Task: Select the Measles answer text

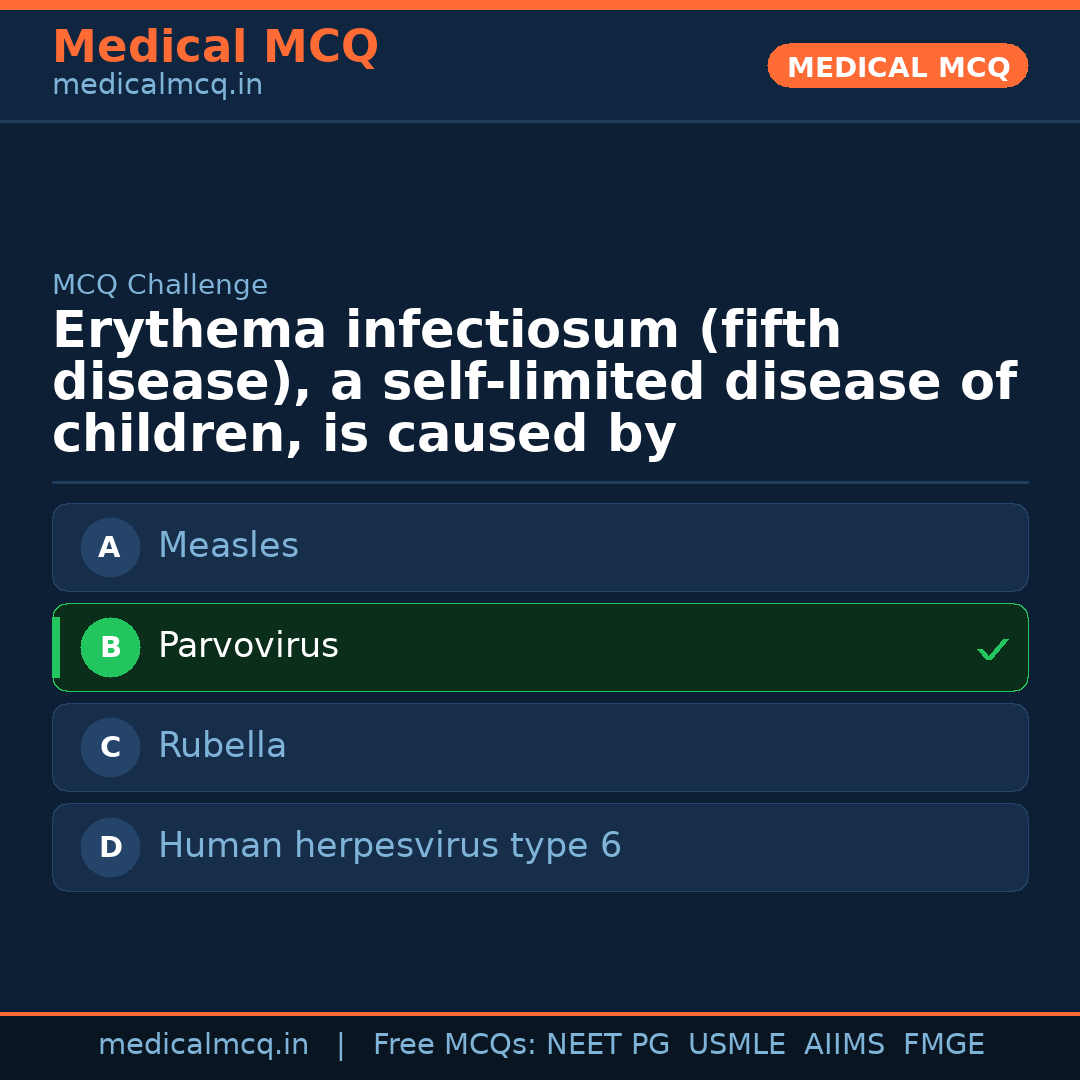Action: 228,546
